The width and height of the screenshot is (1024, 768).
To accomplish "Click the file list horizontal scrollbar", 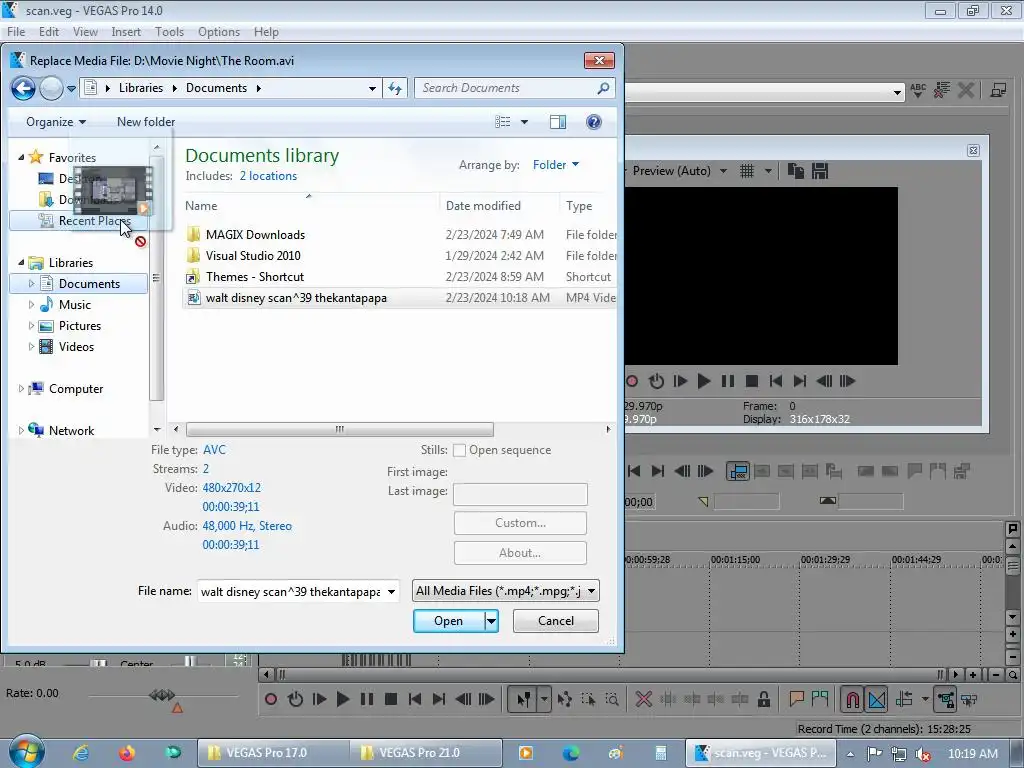I will (x=340, y=430).
